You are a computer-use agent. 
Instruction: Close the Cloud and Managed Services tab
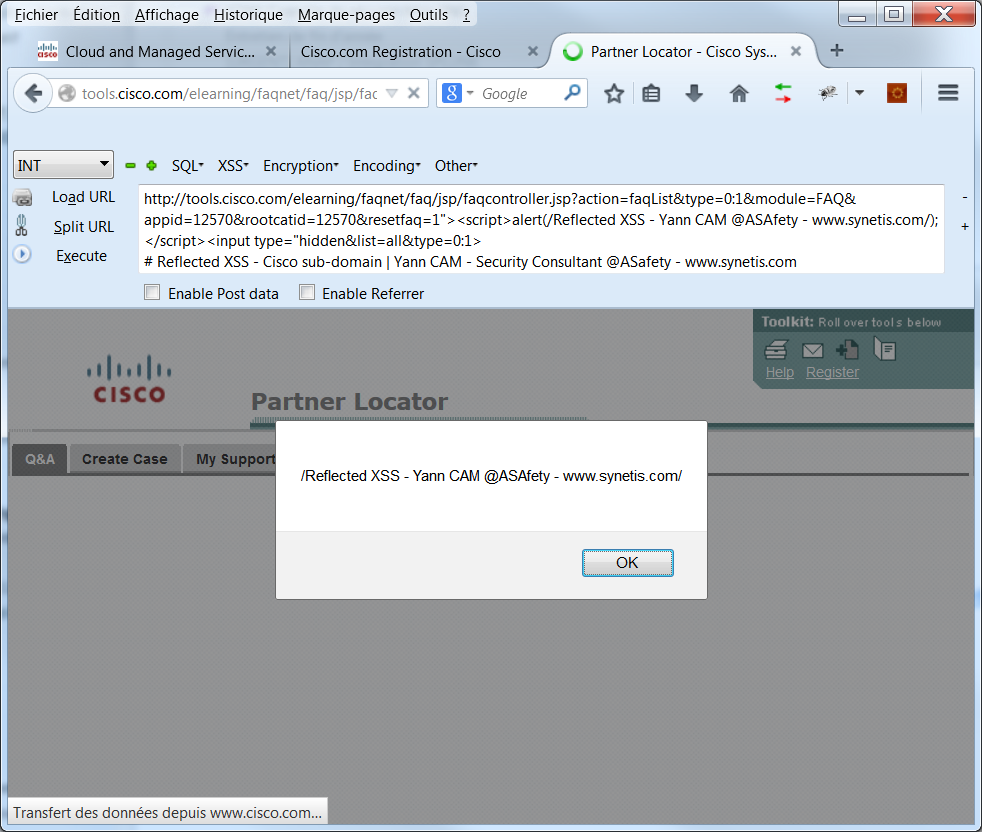coord(271,51)
